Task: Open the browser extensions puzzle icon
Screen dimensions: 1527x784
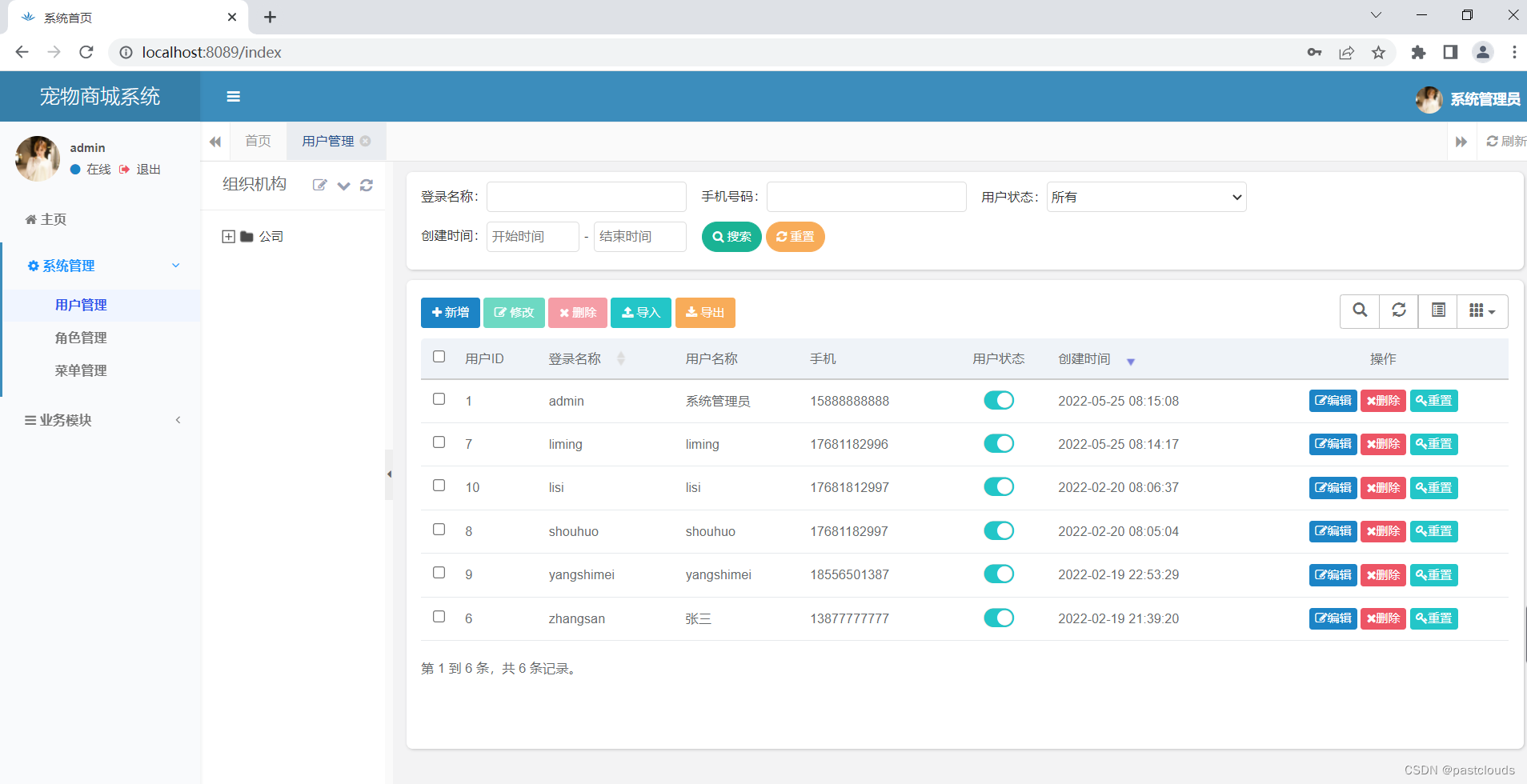Action: 1418,53
